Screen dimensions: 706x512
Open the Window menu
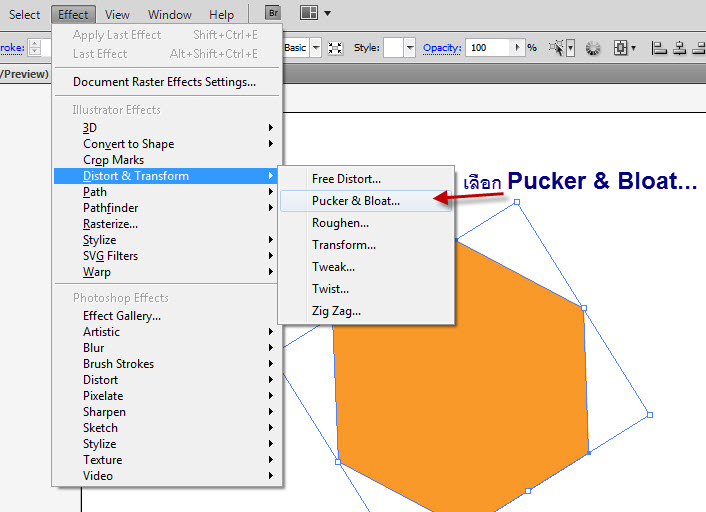pyautogui.click(x=170, y=14)
